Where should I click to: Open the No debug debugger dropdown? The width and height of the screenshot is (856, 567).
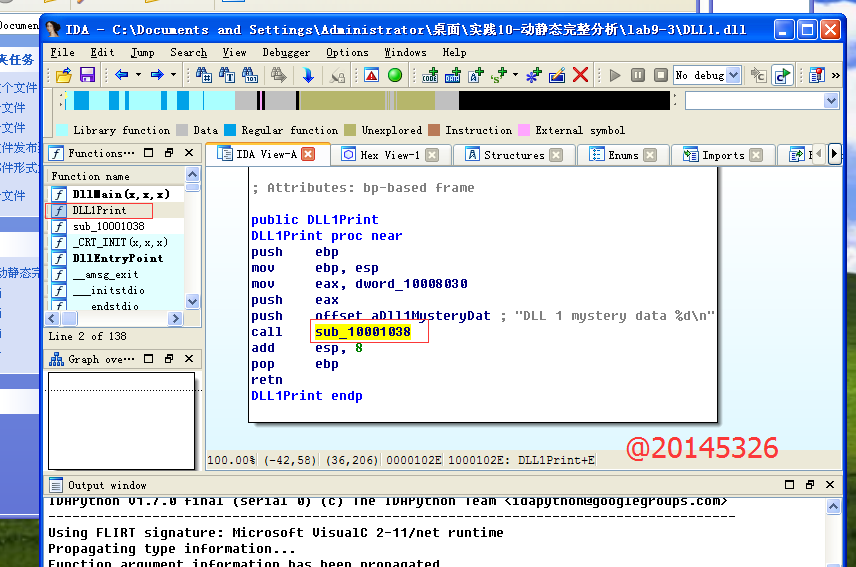[733, 75]
